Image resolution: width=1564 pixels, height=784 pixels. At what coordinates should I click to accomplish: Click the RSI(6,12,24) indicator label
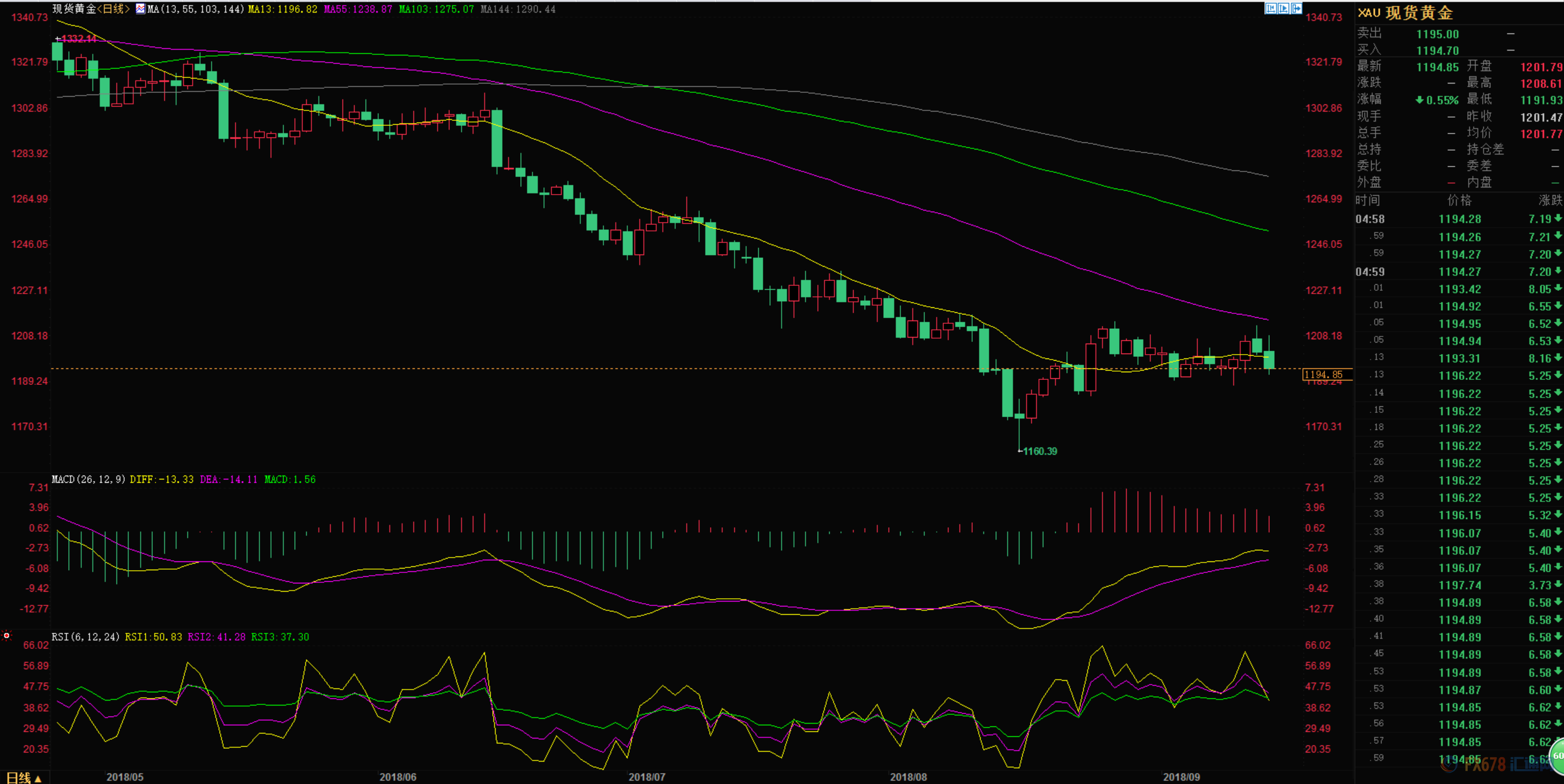click(x=85, y=637)
